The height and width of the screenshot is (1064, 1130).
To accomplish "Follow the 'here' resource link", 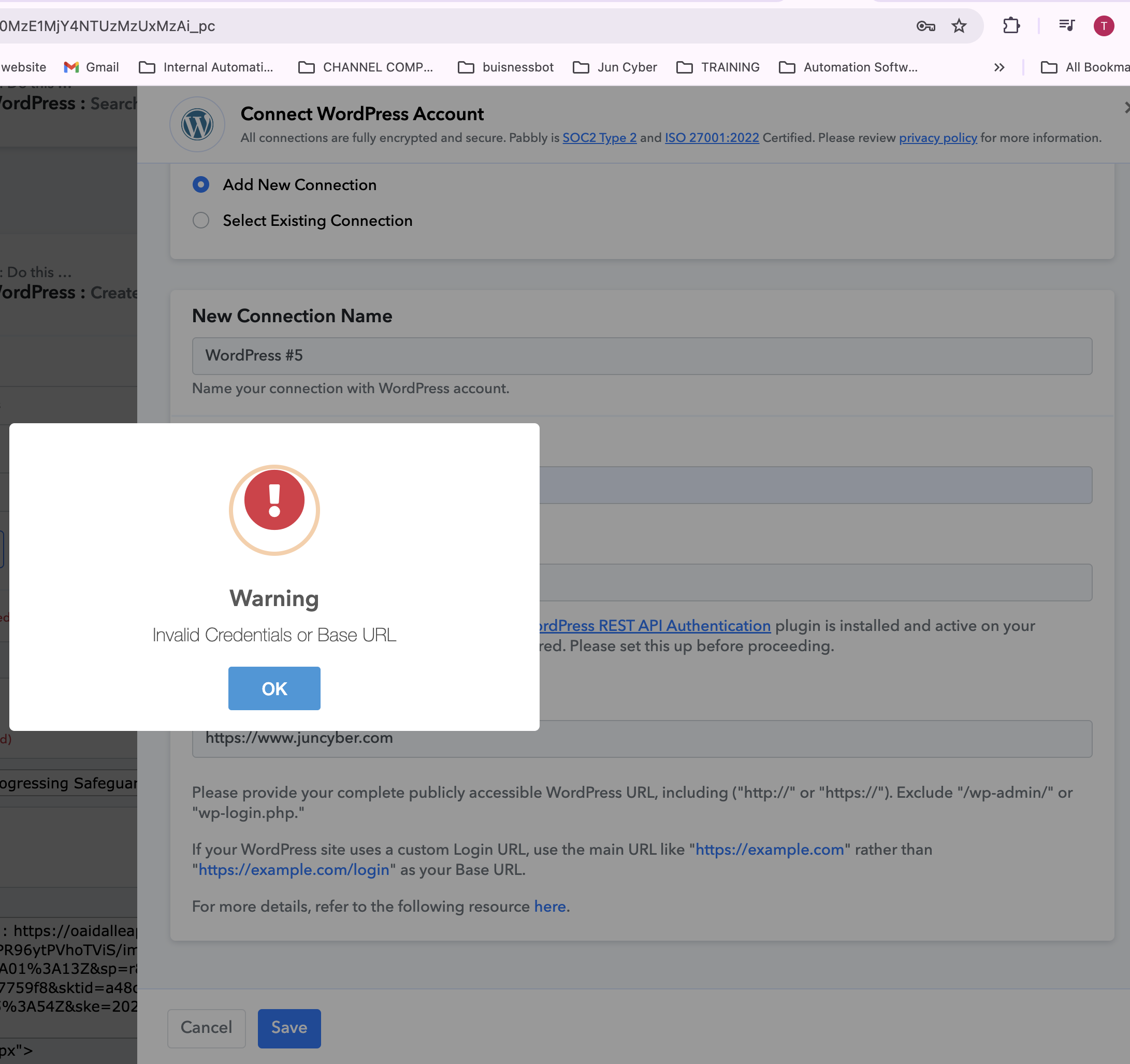I will [549, 906].
